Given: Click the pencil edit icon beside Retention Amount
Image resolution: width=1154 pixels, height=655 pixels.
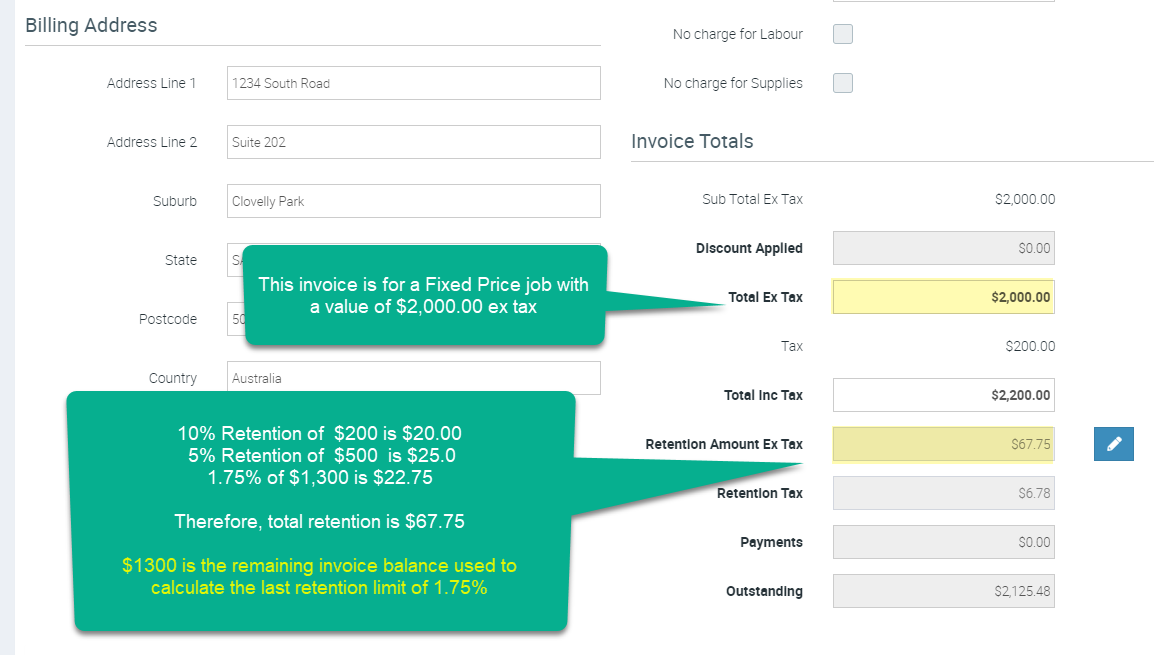Looking at the screenshot, I should point(1113,444).
